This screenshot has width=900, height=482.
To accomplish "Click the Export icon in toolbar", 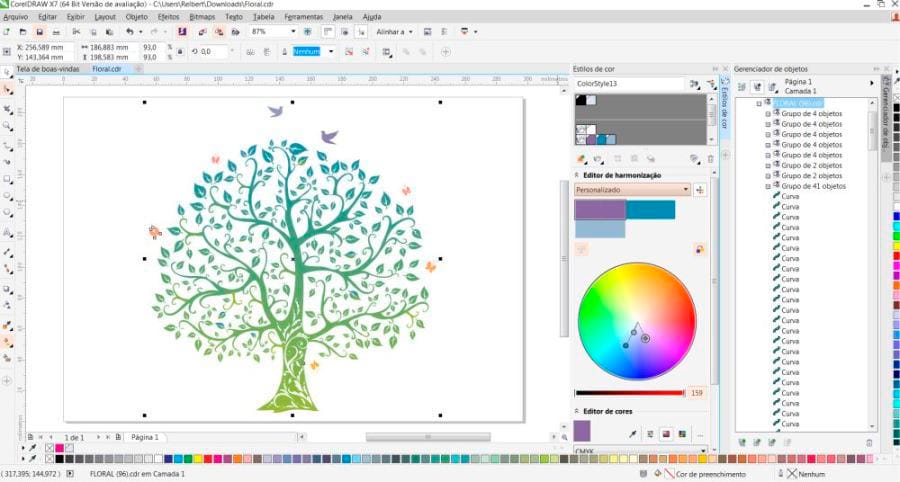I will (x=219, y=32).
